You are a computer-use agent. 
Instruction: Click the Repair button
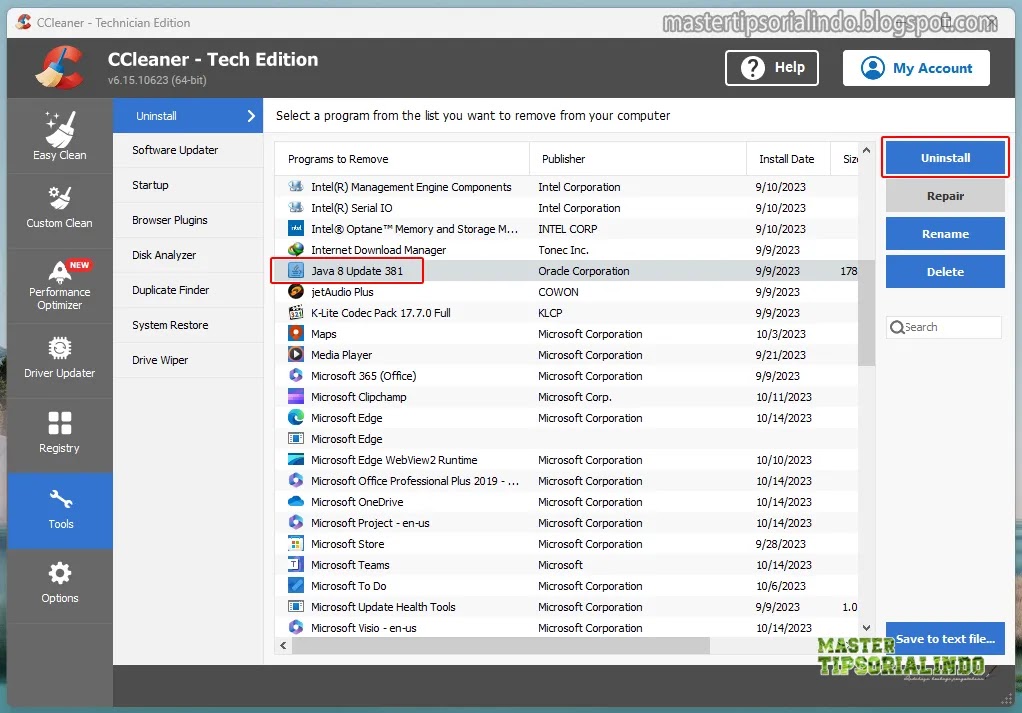point(945,196)
